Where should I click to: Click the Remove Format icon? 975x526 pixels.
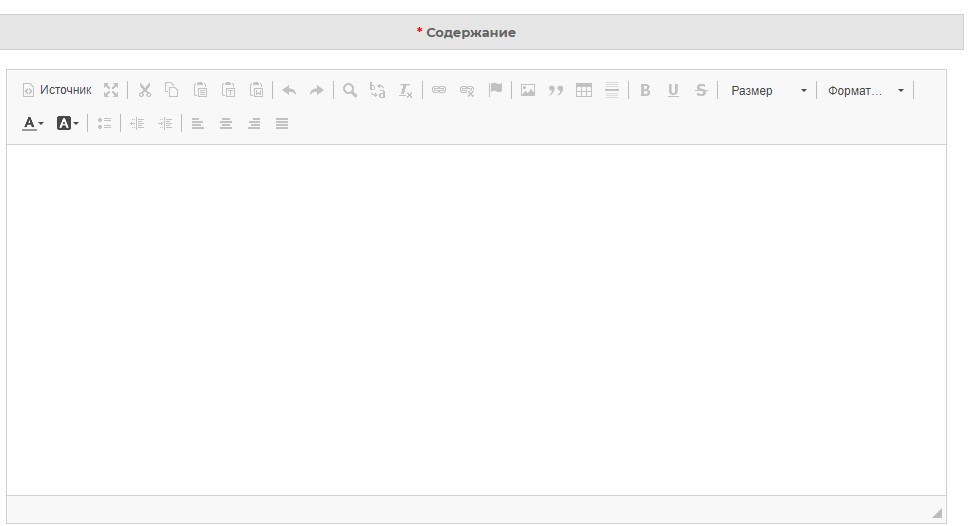(x=405, y=90)
